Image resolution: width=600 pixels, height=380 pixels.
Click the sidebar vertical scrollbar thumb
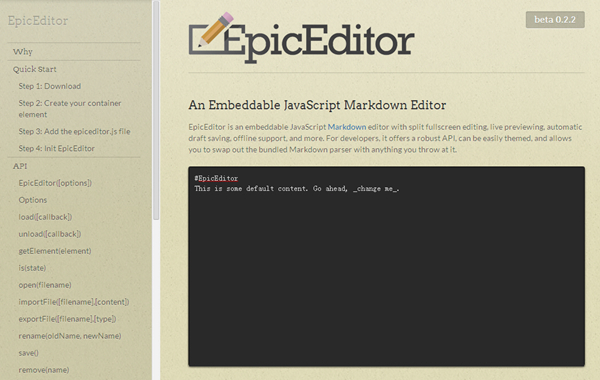click(x=156, y=110)
